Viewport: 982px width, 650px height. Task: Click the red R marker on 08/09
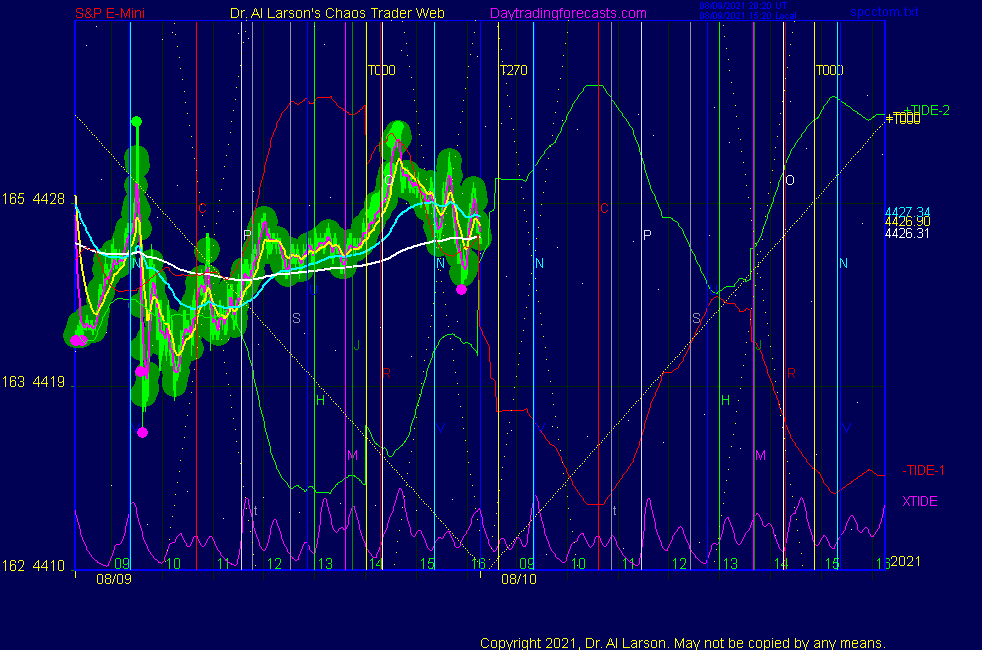click(386, 373)
